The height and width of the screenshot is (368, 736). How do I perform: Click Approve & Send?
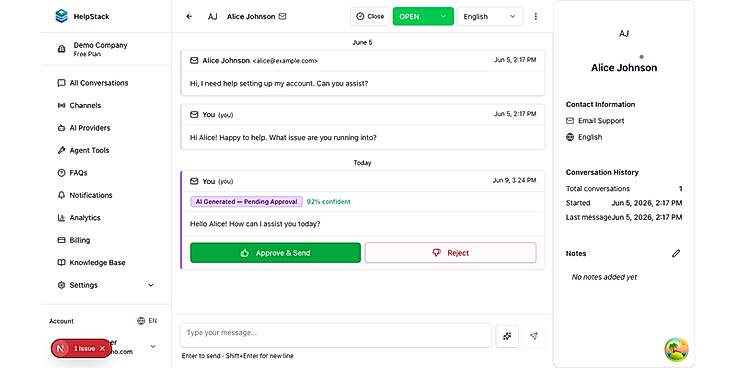[x=276, y=253]
